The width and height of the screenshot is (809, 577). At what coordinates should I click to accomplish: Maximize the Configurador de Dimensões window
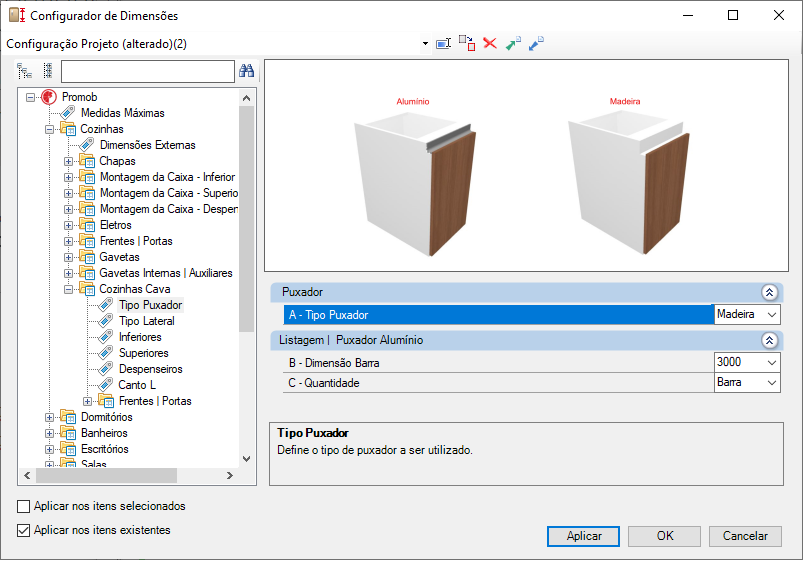(x=733, y=15)
